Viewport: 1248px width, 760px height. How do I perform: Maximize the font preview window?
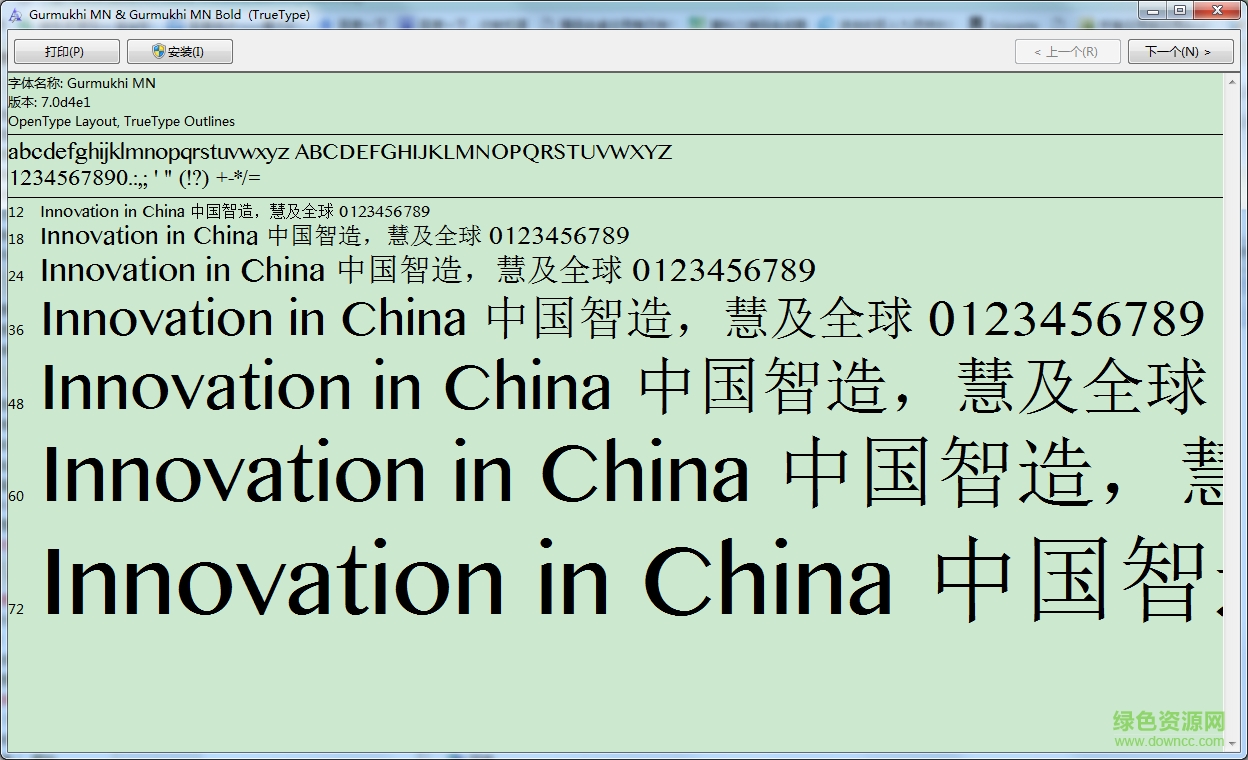coord(1180,11)
